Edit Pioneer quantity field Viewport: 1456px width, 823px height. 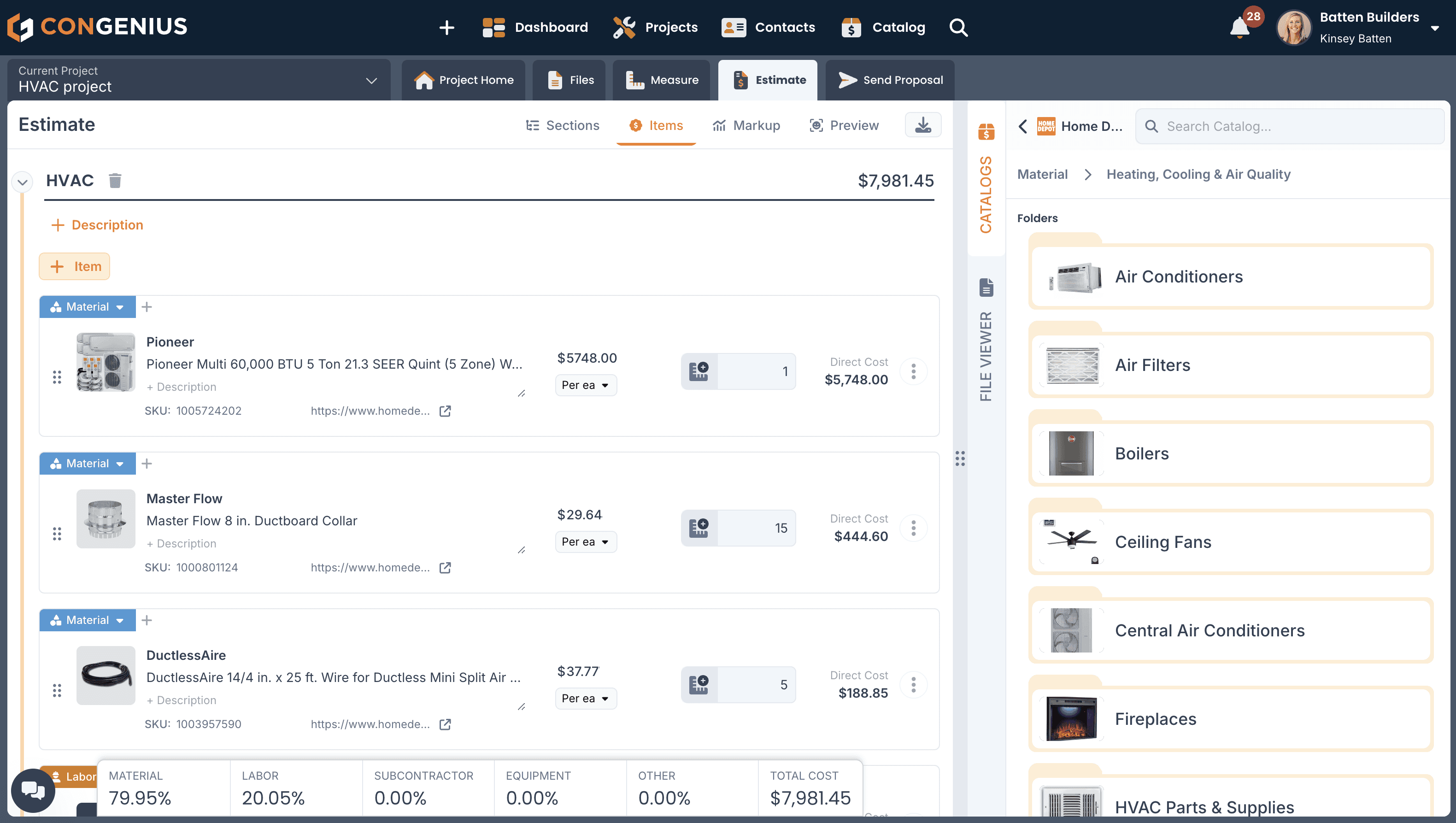756,371
